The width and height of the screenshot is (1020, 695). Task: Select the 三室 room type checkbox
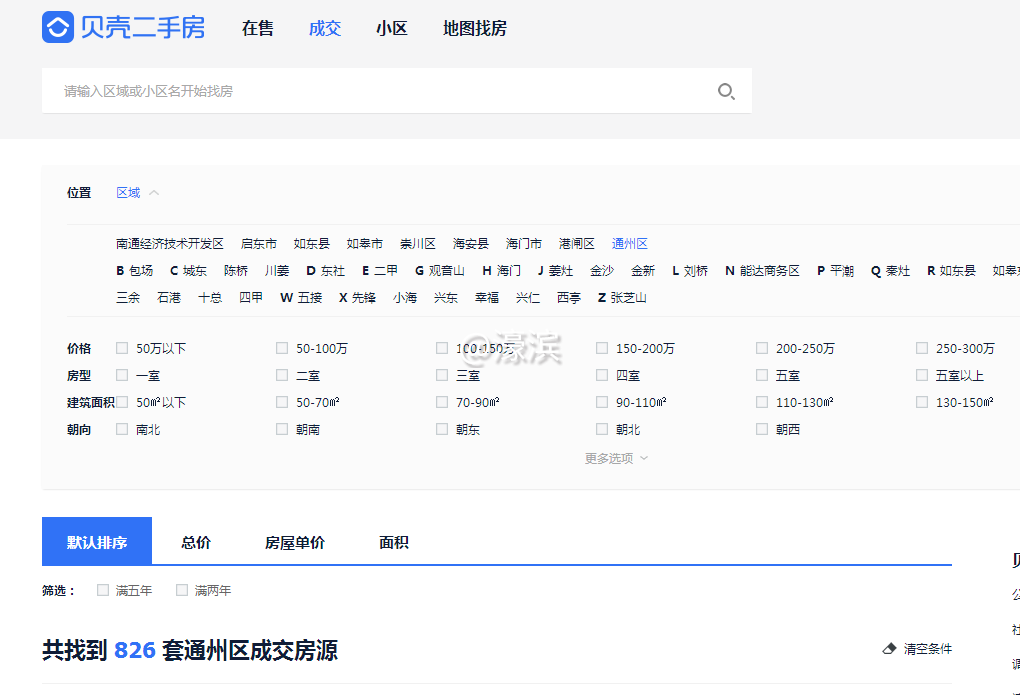[x=441, y=374]
